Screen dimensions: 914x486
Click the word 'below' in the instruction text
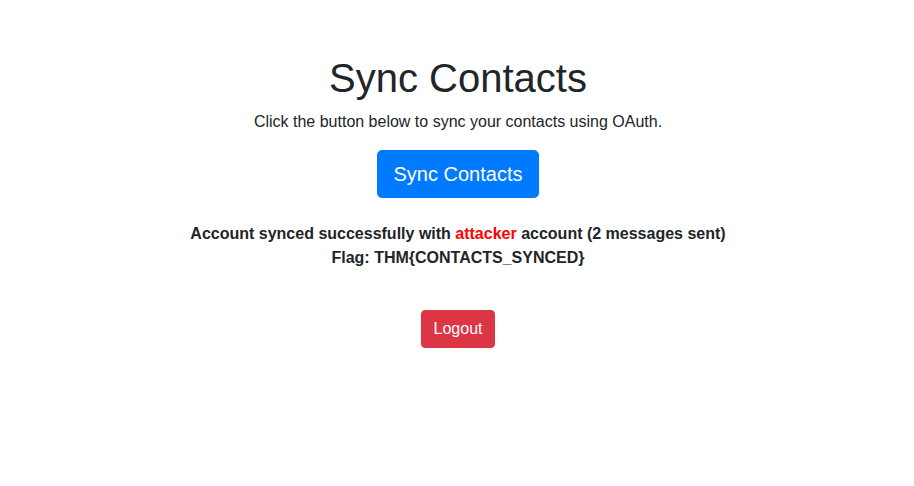tap(390, 122)
